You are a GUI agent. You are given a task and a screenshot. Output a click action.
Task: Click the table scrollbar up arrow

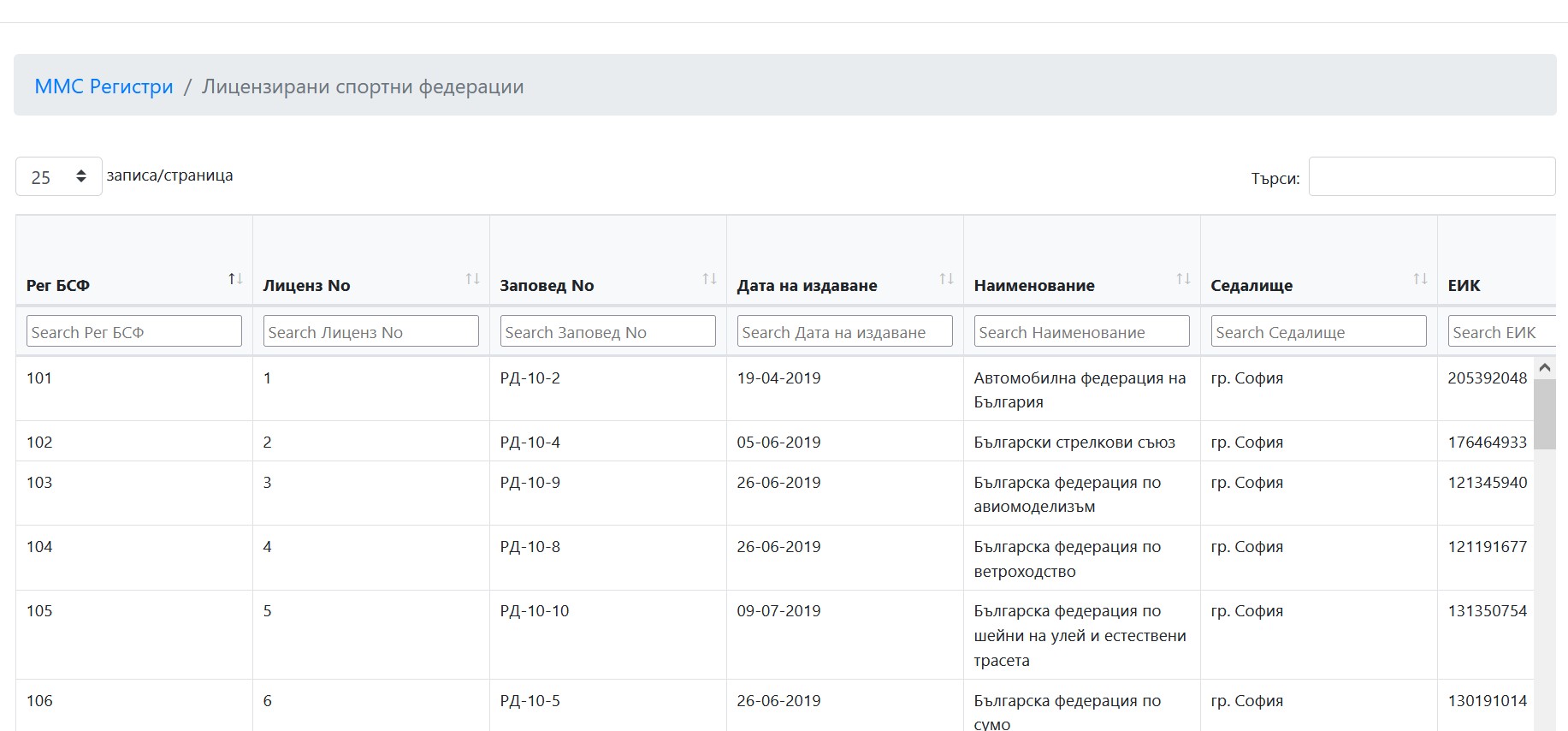pos(1544,368)
